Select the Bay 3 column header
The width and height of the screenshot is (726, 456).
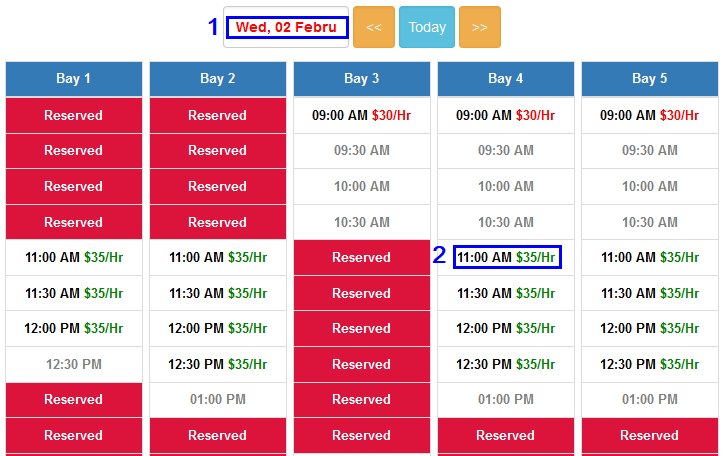[362, 79]
